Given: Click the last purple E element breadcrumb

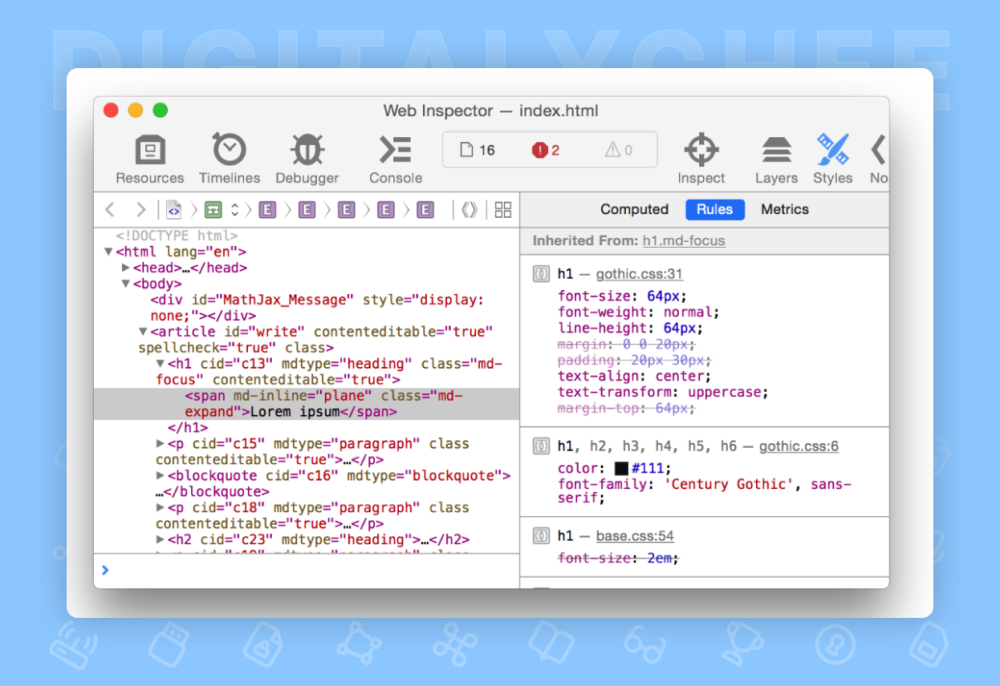Looking at the screenshot, I should pos(425,209).
